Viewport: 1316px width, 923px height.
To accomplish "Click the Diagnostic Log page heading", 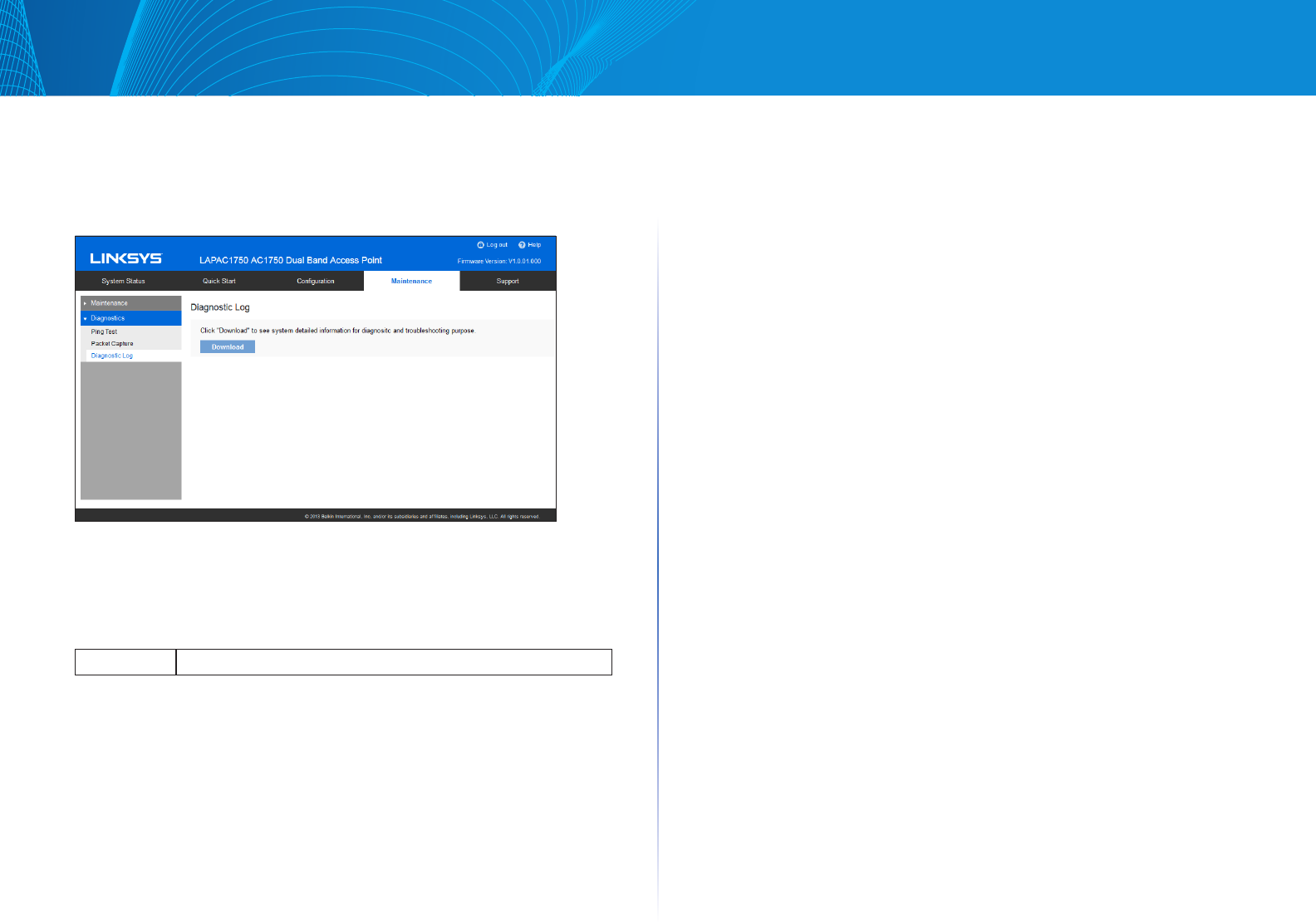I will tap(220, 307).
